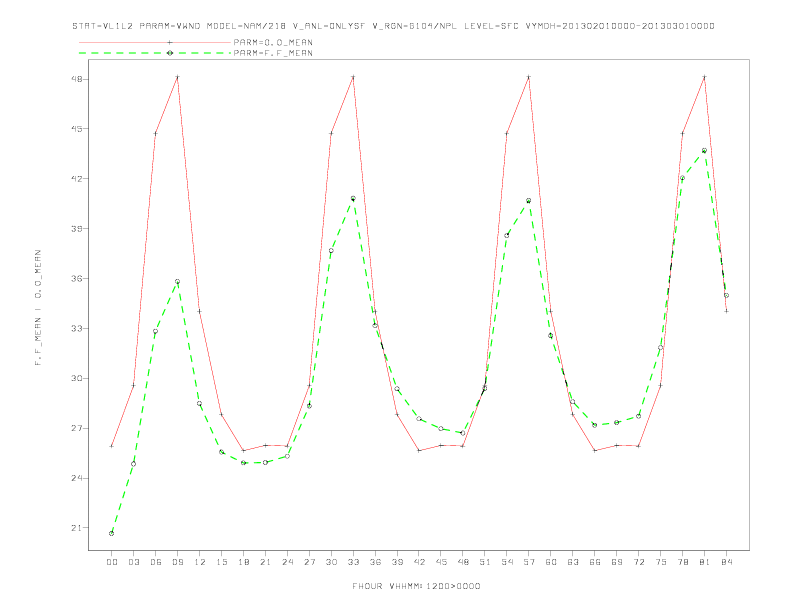Click the x-axis tick label 51

coord(485,562)
